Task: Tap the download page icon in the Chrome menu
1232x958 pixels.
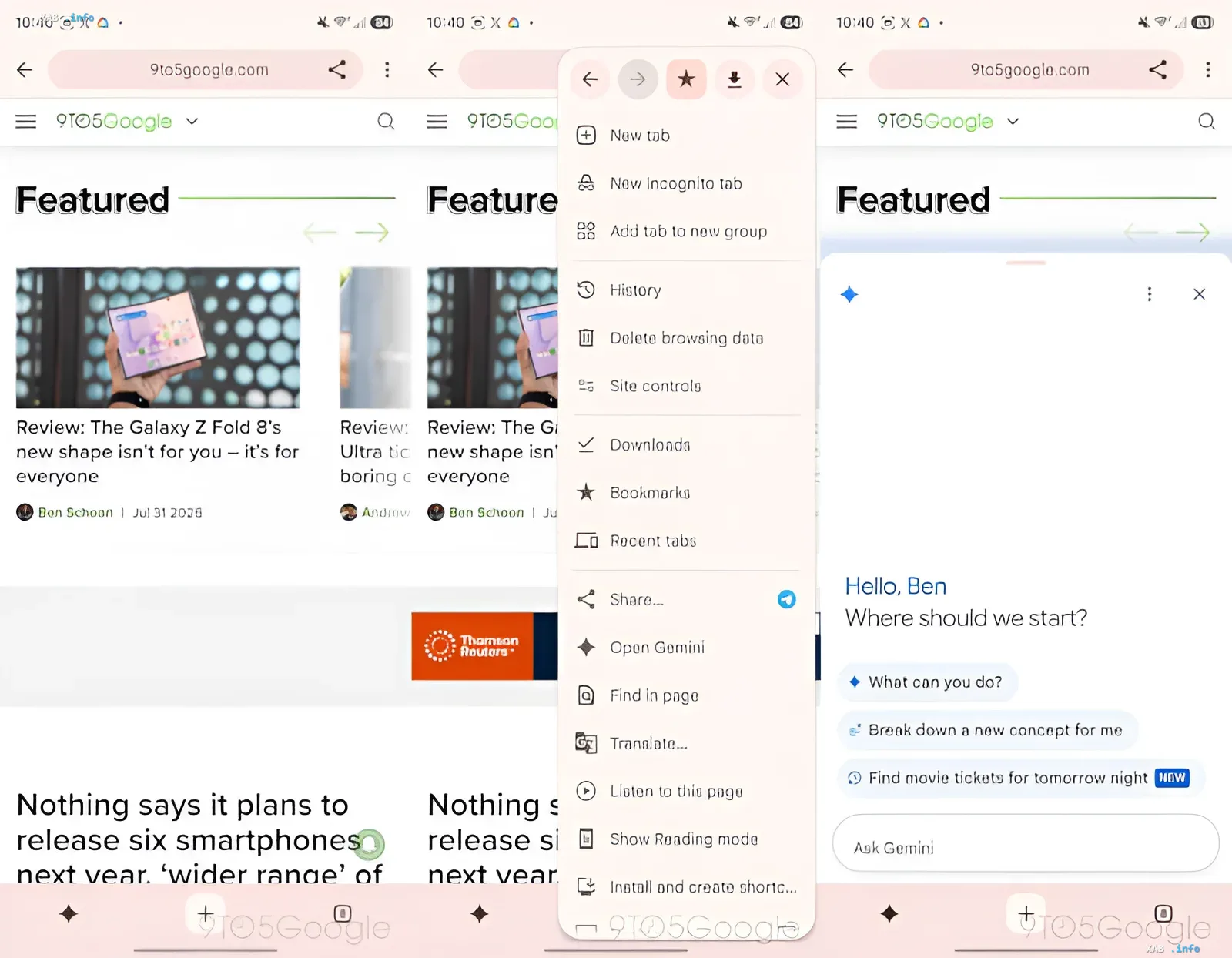Action: pos(735,79)
